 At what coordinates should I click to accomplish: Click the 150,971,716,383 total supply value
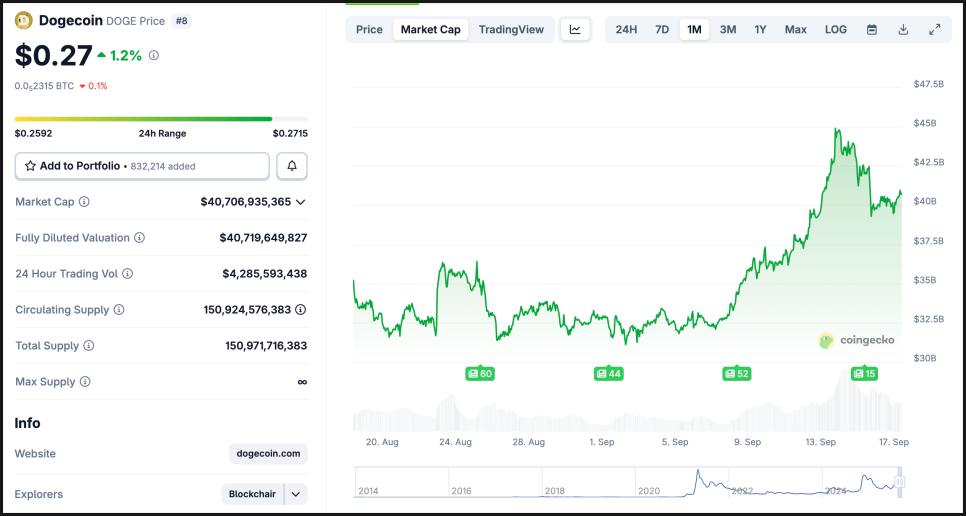[266, 345]
